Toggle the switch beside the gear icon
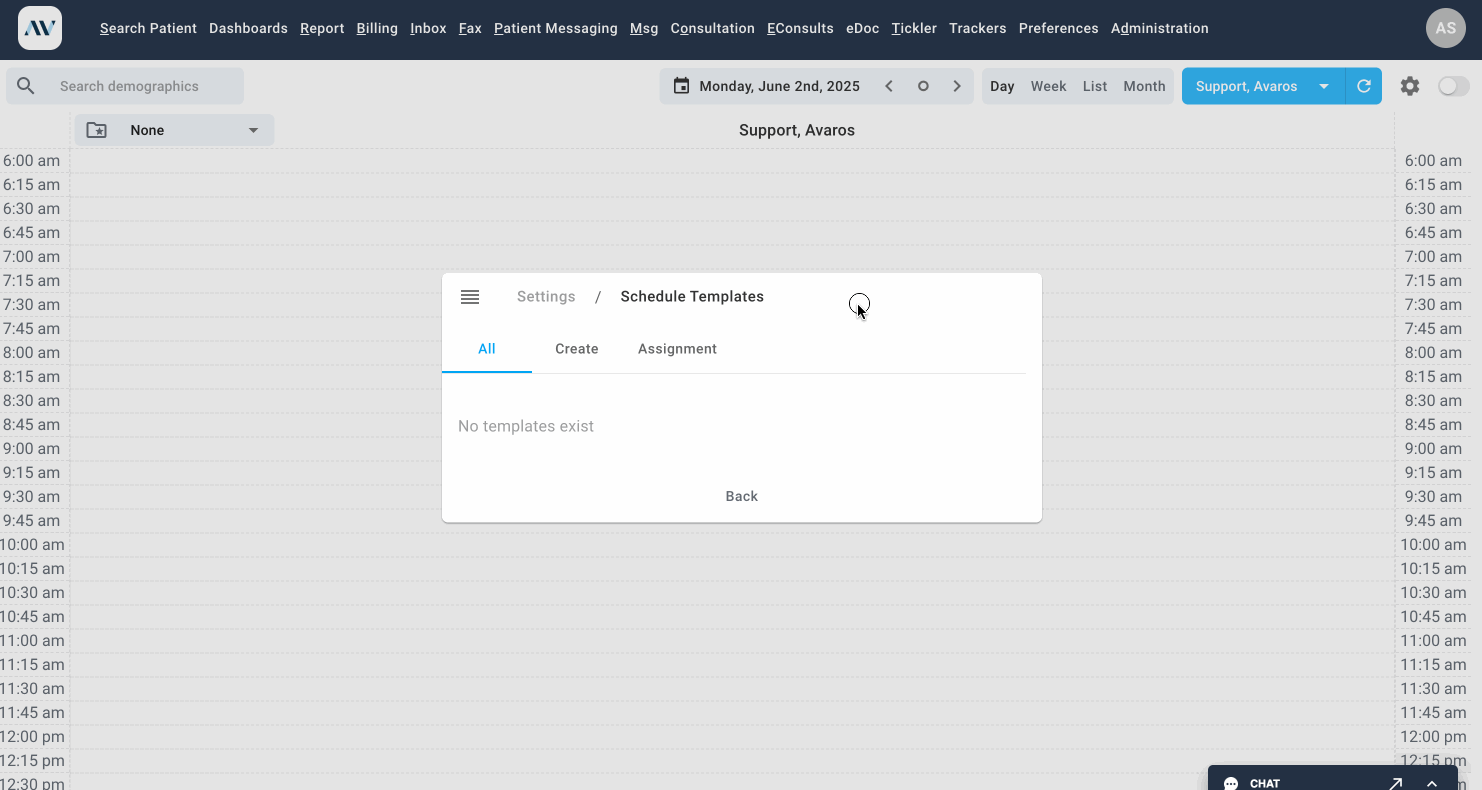Screen dimensions: 1482x790 pyautogui.click(x=1454, y=86)
